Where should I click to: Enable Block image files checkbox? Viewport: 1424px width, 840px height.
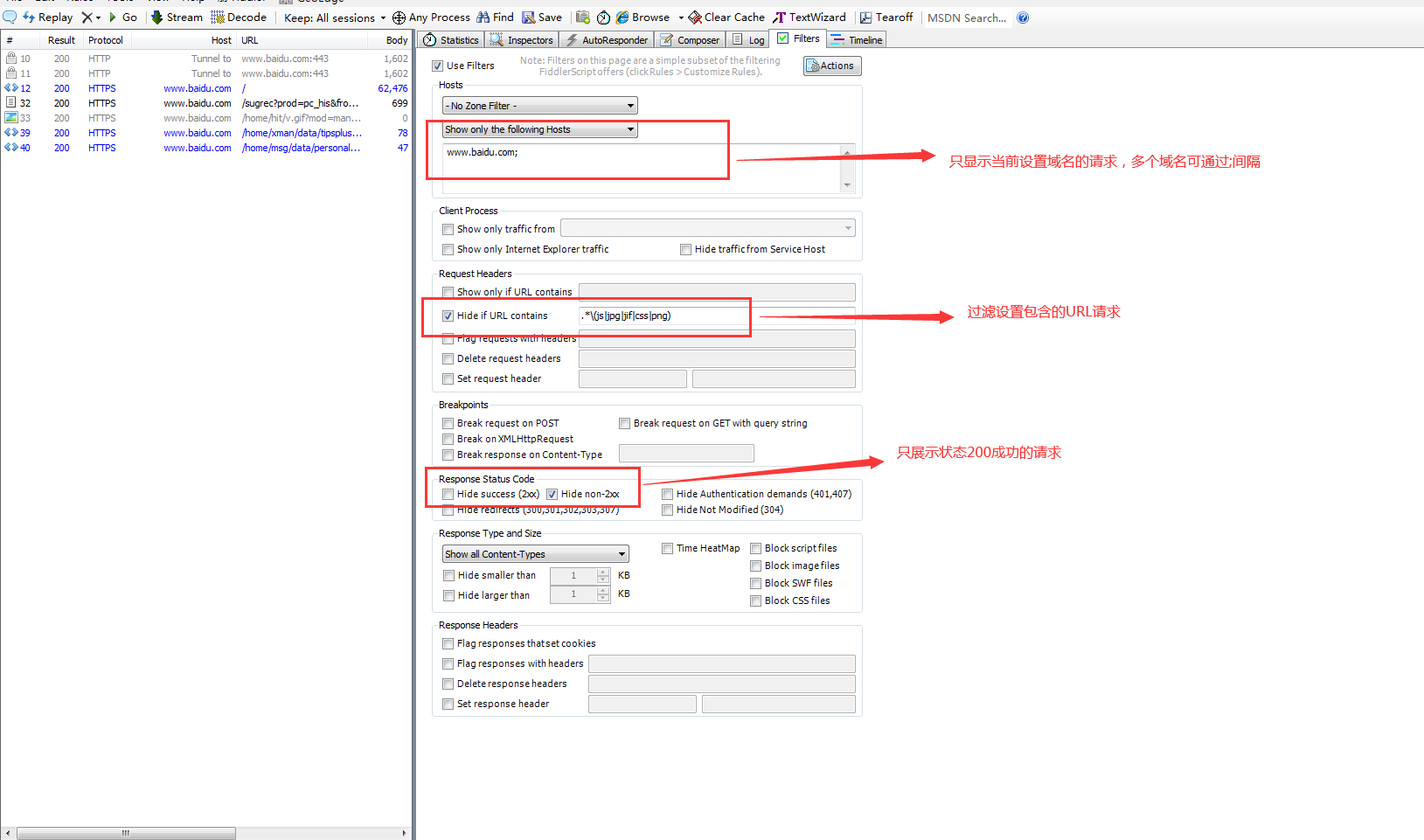tap(755, 566)
